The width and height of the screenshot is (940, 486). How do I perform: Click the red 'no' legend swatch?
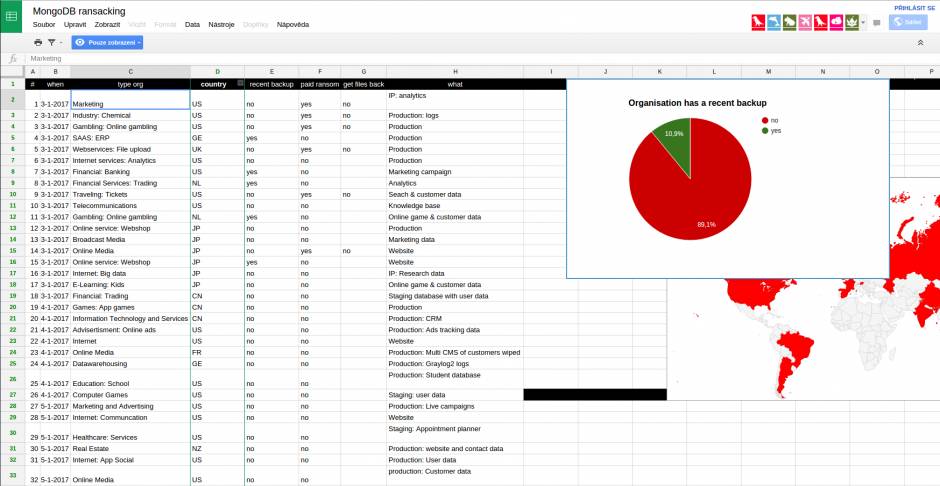point(765,120)
